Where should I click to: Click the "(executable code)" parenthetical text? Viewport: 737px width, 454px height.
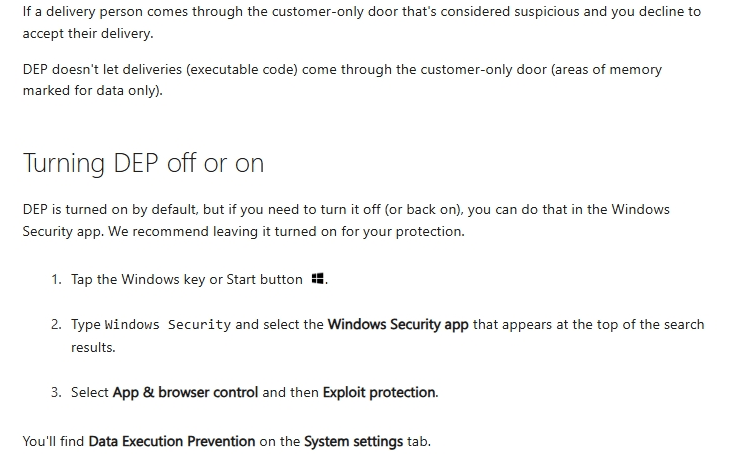click(242, 70)
